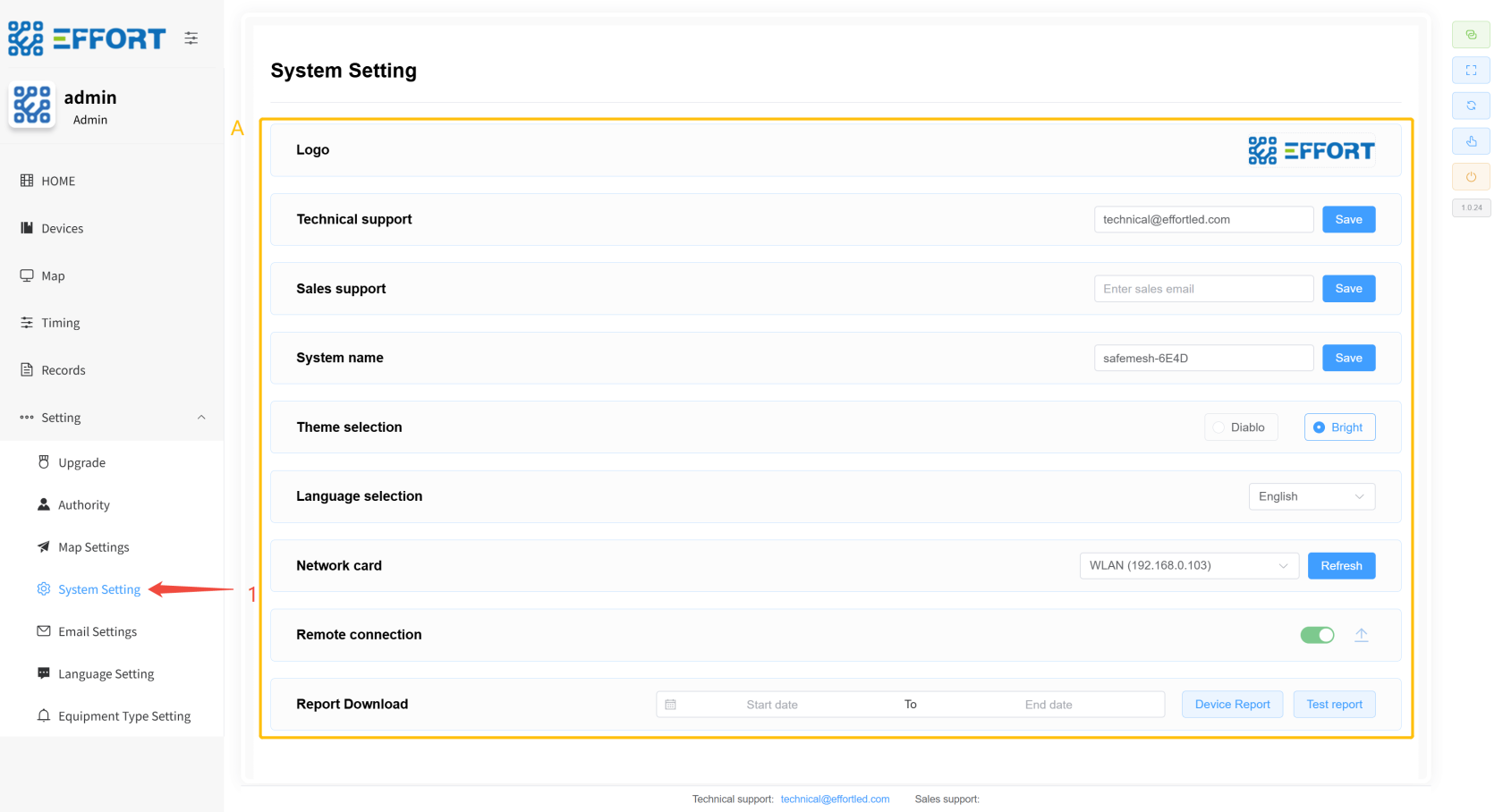Open Email Settings from the sidebar
1503x812 pixels.
point(97,632)
